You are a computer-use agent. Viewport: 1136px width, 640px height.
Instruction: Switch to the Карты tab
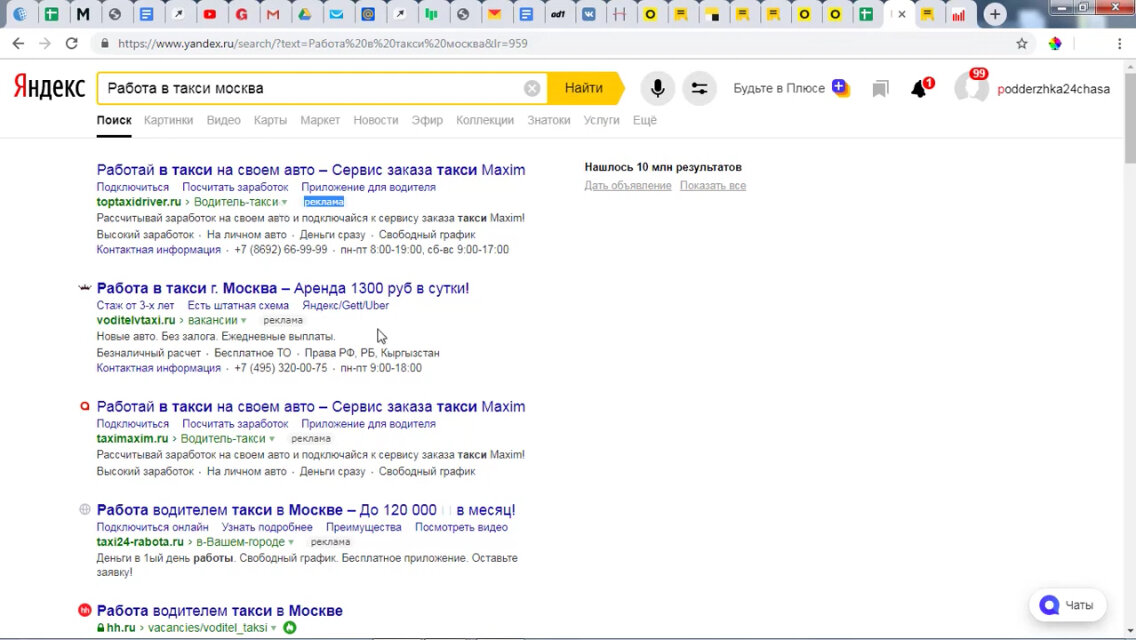pos(270,120)
